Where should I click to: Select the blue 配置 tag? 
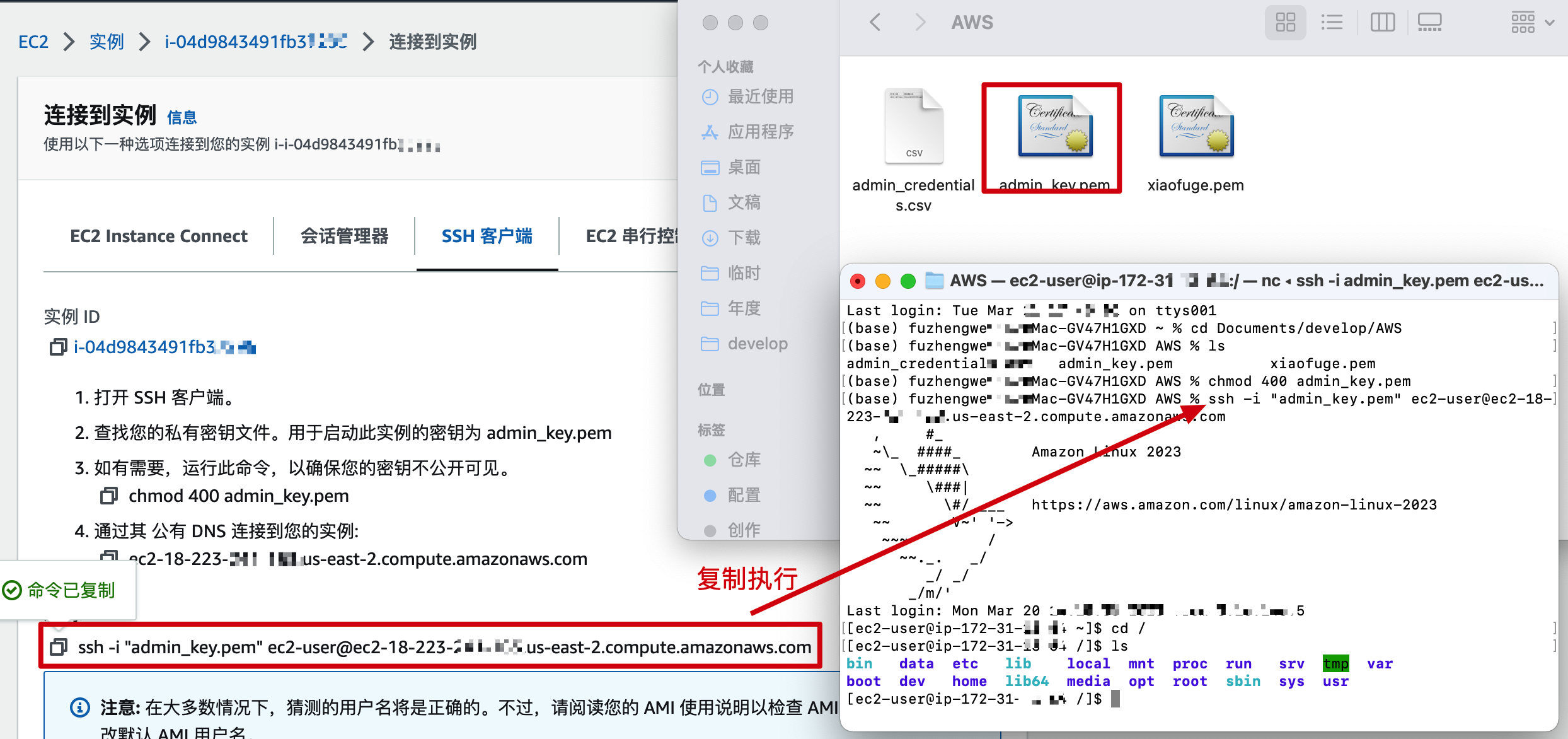pos(731,495)
